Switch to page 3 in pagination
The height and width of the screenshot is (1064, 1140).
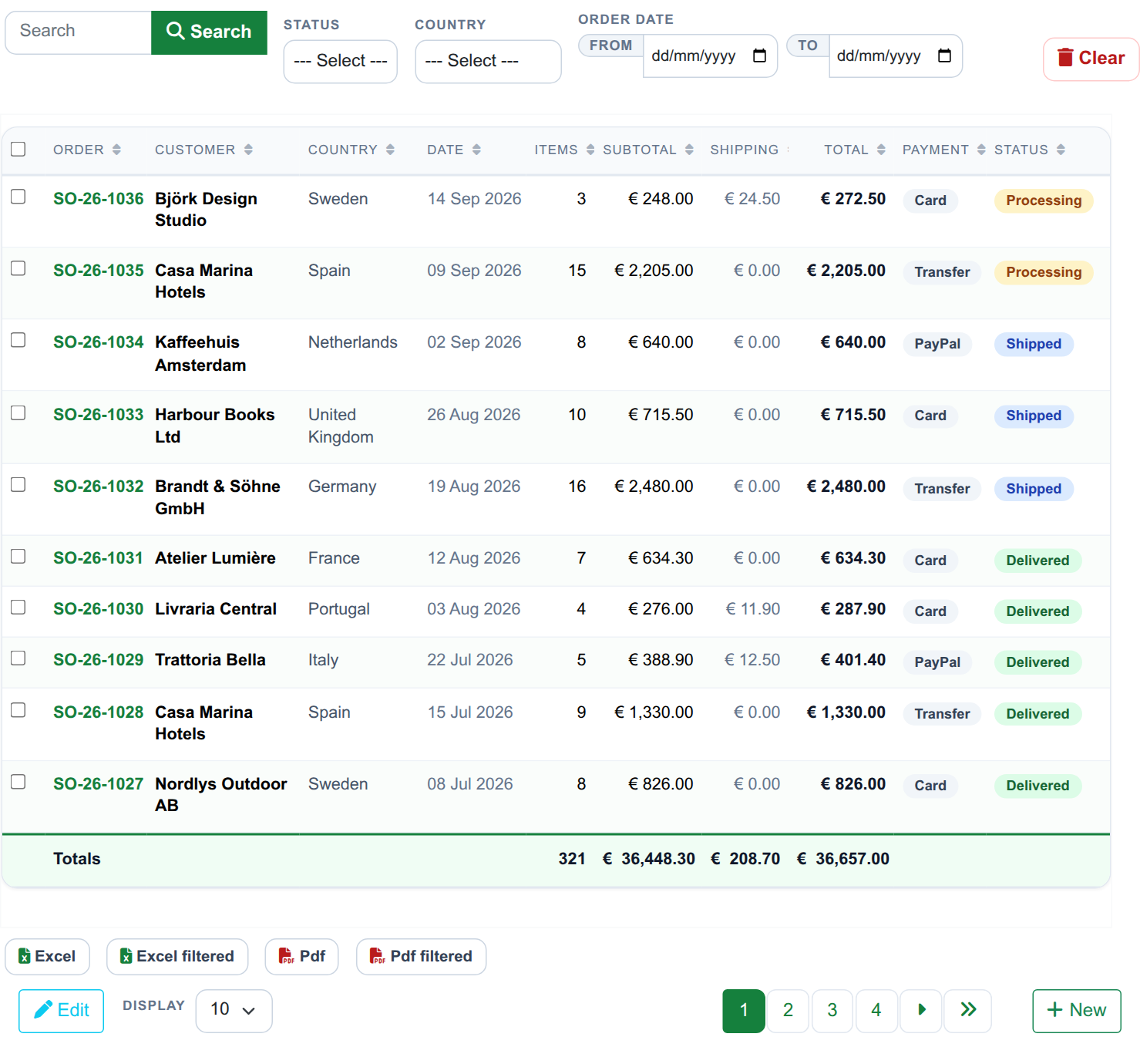[832, 1010]
